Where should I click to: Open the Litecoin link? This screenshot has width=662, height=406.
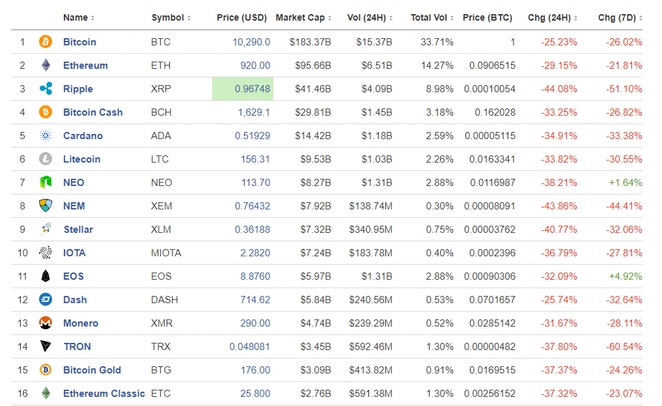click(x=82, y=159)
